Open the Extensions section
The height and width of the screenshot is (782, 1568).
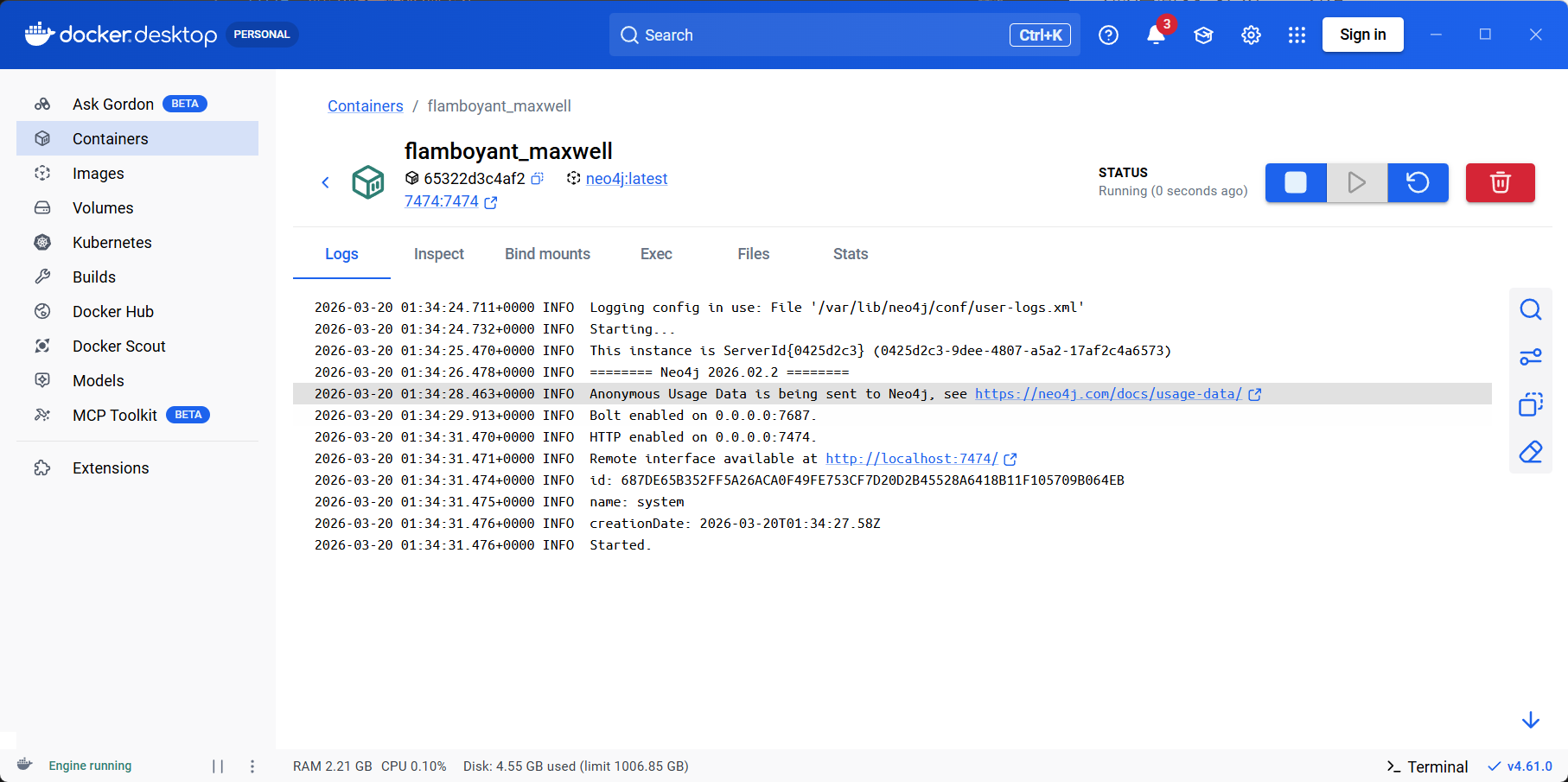tap(137, 467)
